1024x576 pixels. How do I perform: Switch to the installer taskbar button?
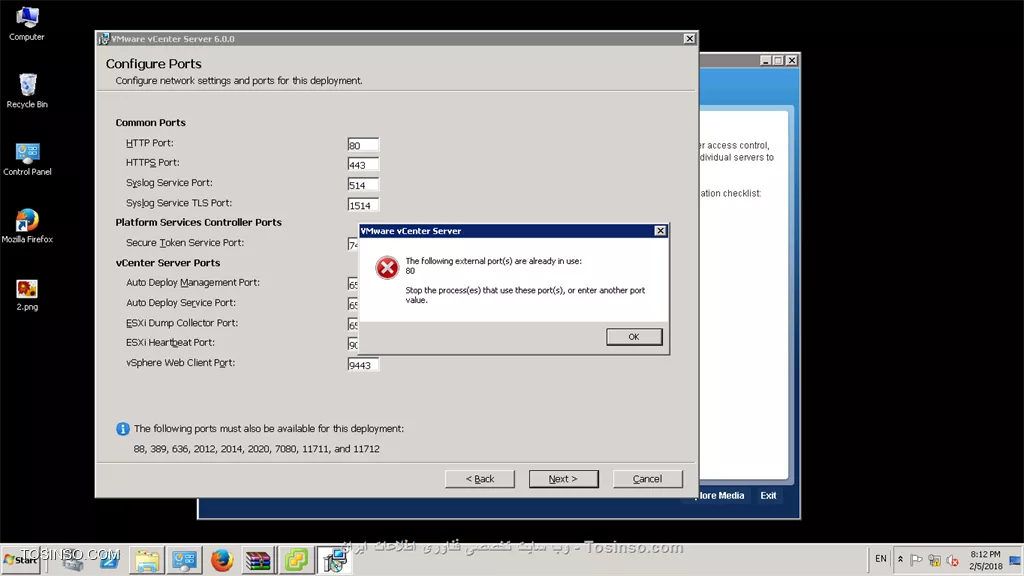pyautogui.click(x=334, y=560)
